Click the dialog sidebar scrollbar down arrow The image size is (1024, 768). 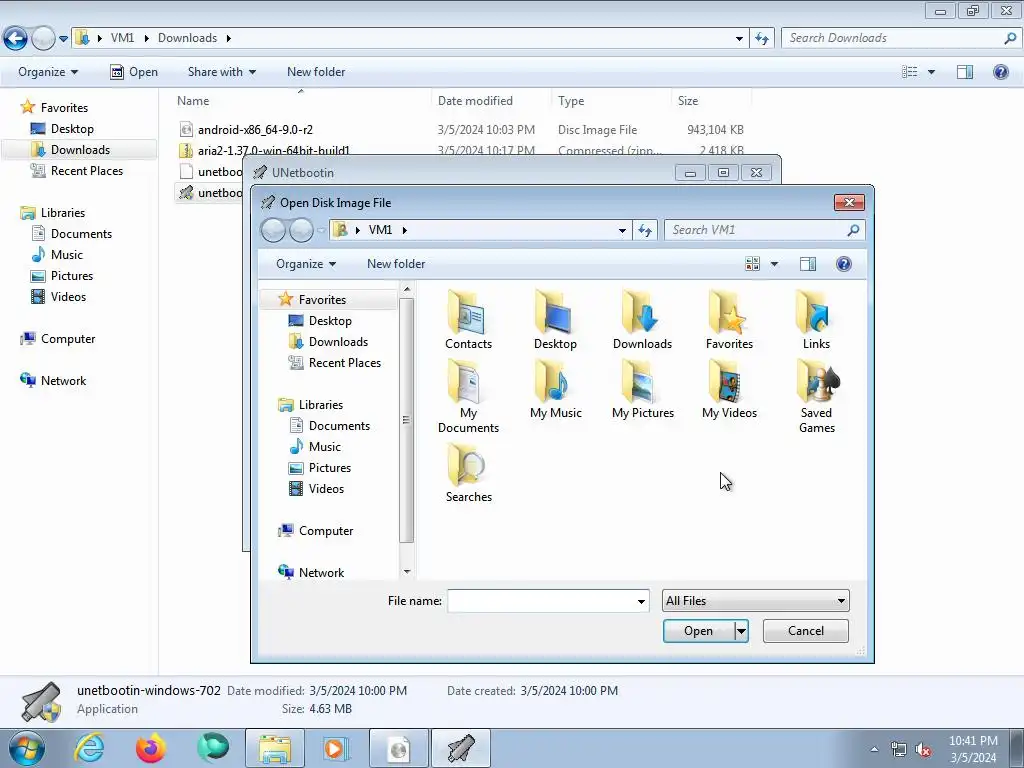pyautogui.click(x=407, y=571)
